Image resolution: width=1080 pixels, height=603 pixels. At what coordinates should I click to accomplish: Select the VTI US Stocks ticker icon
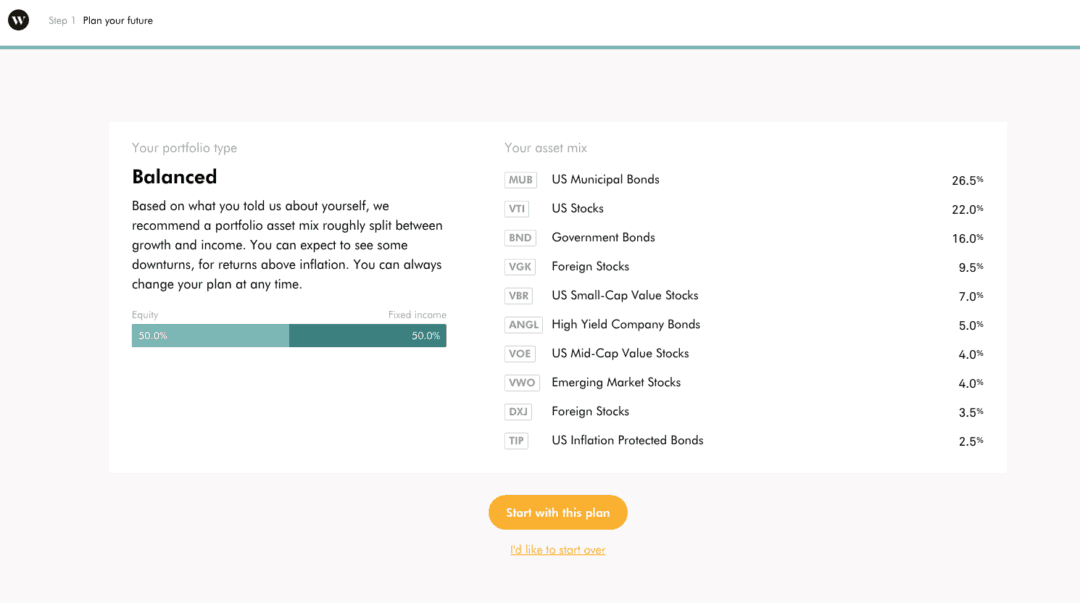pyautogui.click(x=517, y=208)
